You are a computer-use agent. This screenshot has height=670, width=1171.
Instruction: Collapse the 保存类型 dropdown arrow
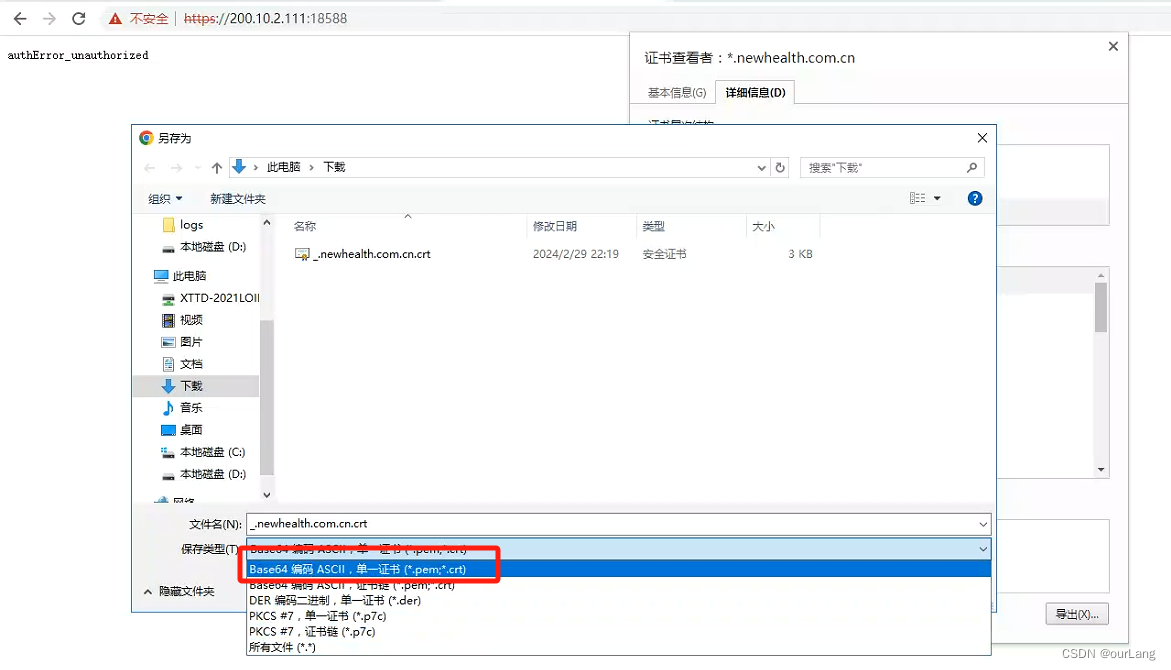coord(983,549)
